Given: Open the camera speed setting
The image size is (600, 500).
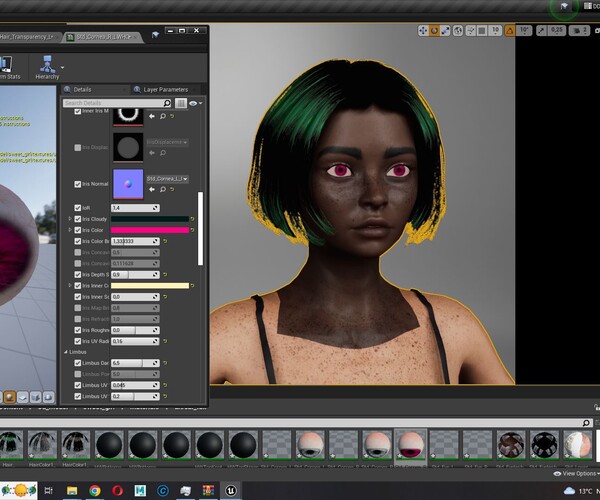Looking at the screenshot, I should point(579,31).
